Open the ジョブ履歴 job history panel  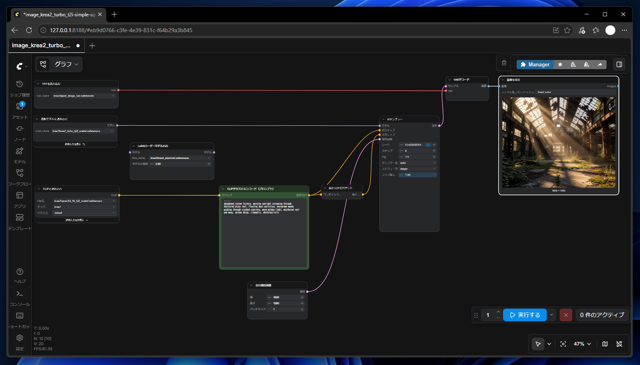pyautogui.click(x=20, y=88)
